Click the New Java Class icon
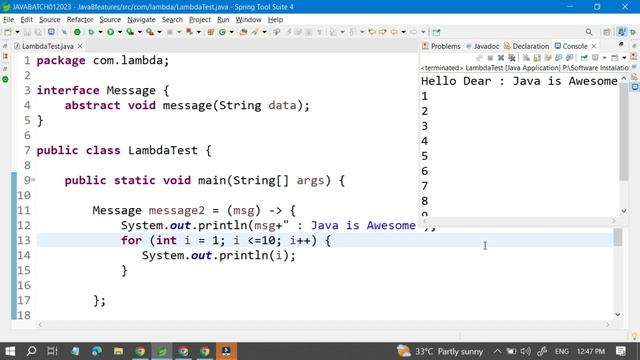 pos(222,32)
